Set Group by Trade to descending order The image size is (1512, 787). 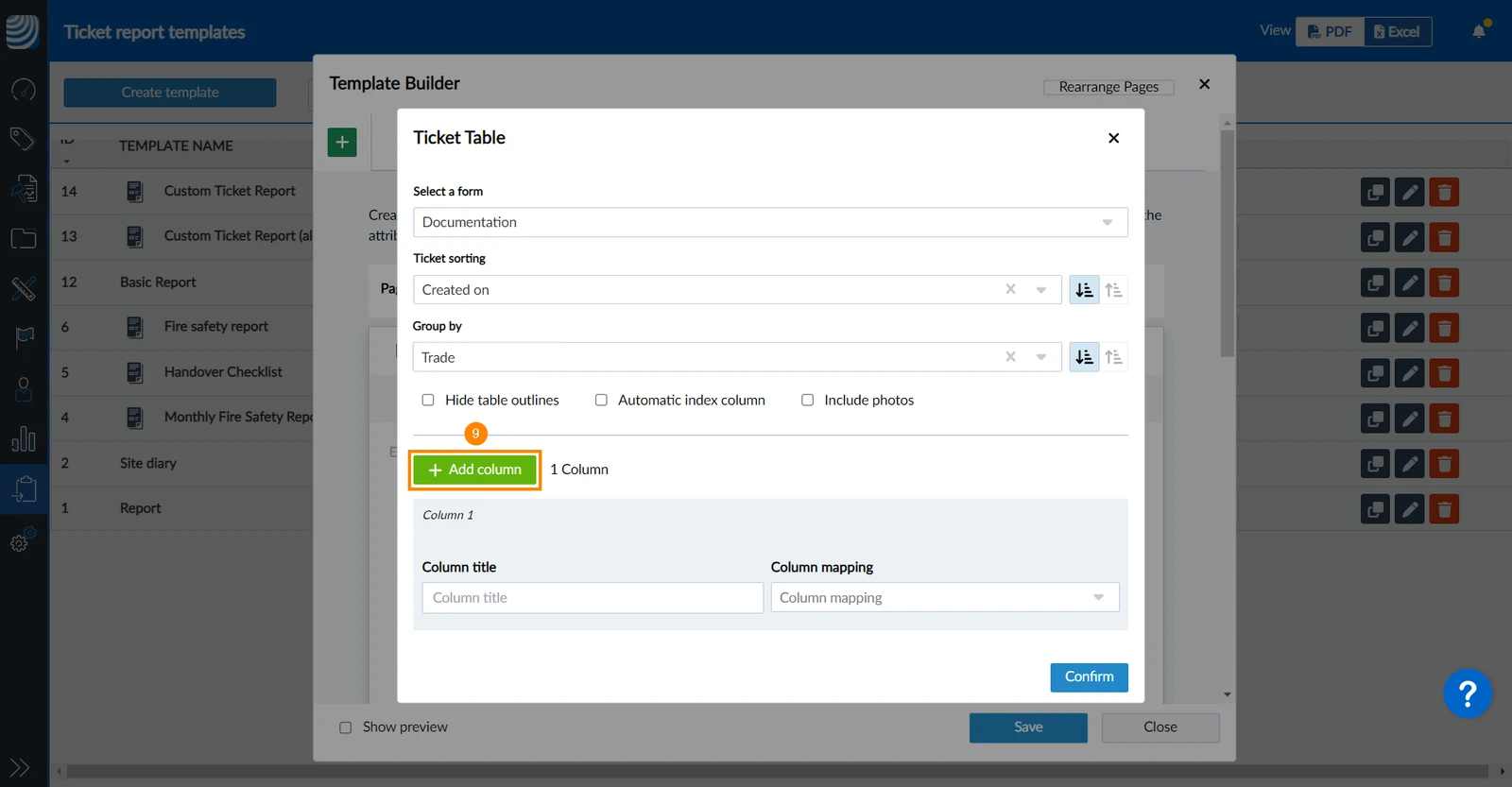(x=1084, y=357)
